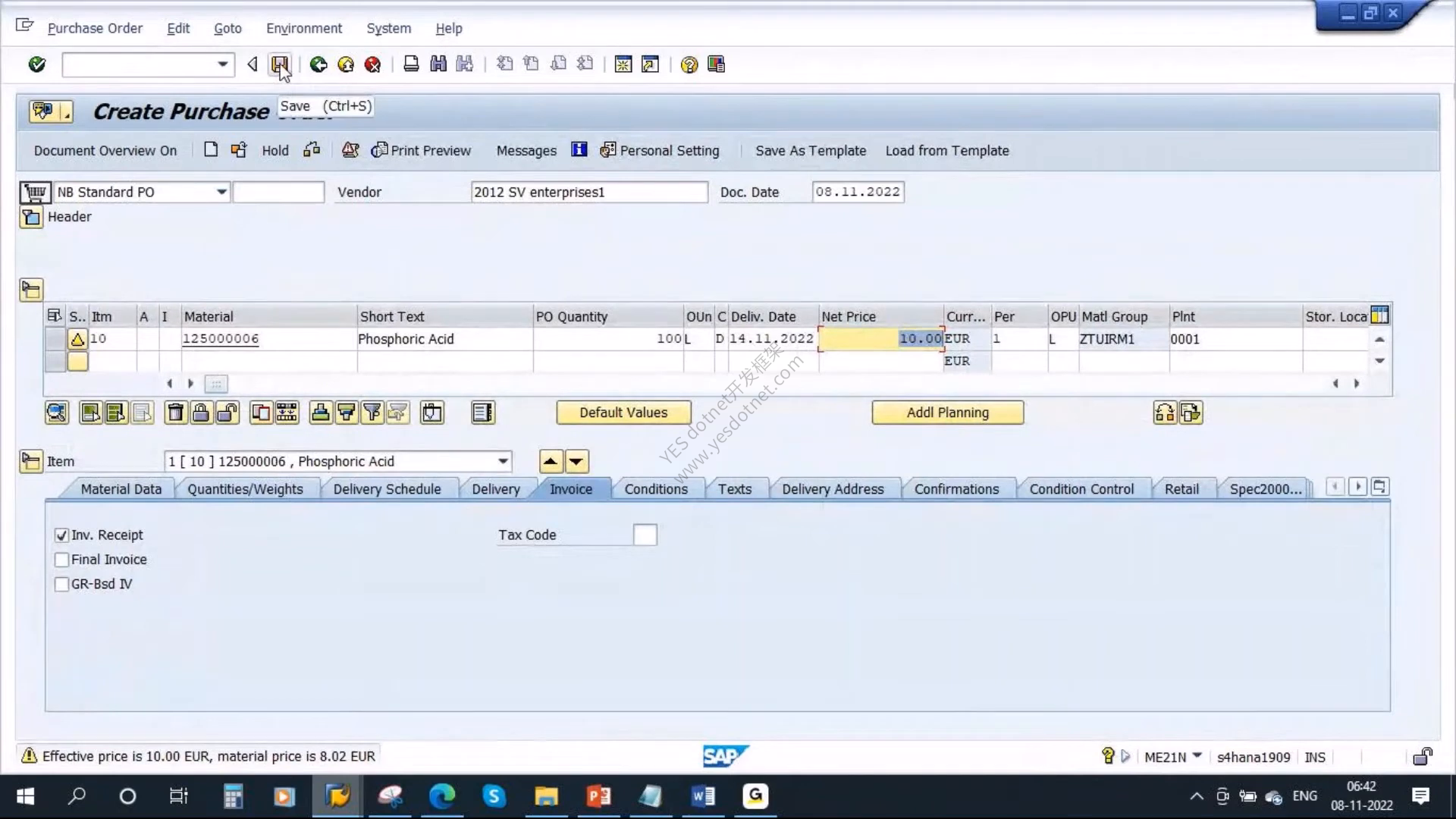Open the NB Standard PO dropdown
The image size is (1456, 819).
(221, 192)
